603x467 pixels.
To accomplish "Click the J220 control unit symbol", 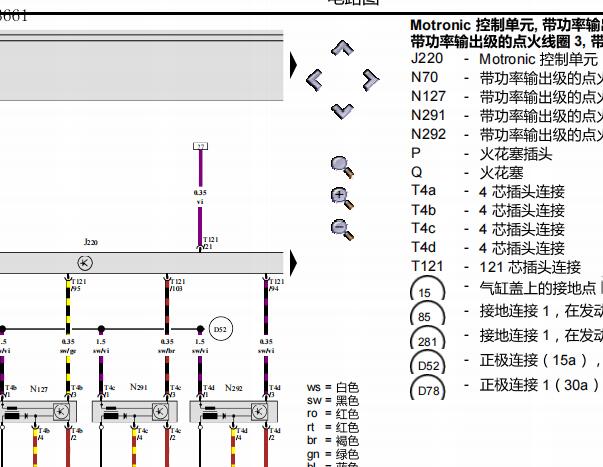I will tap(85, 263).
